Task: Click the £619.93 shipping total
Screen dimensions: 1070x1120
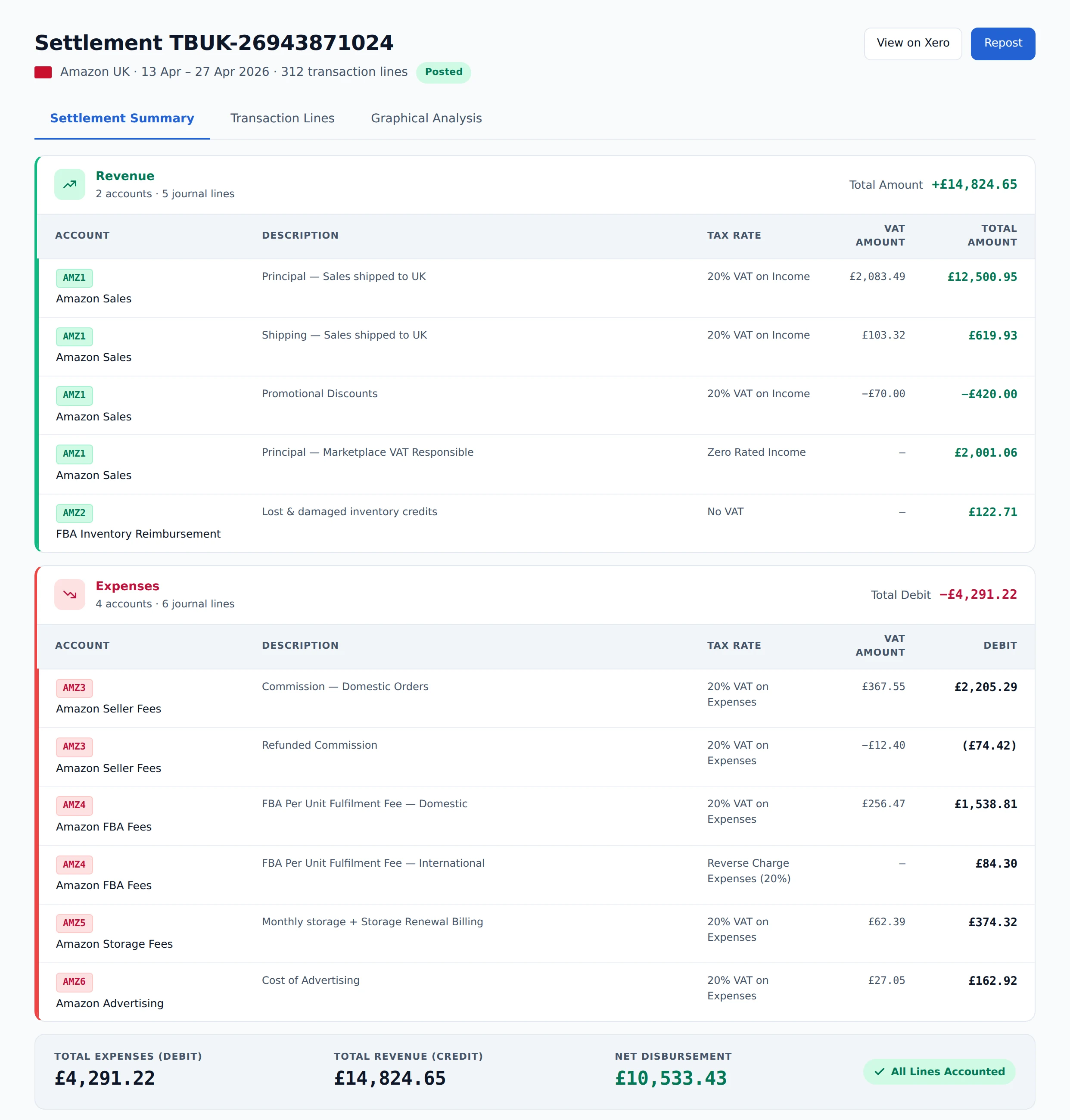Action: [992, 336]
